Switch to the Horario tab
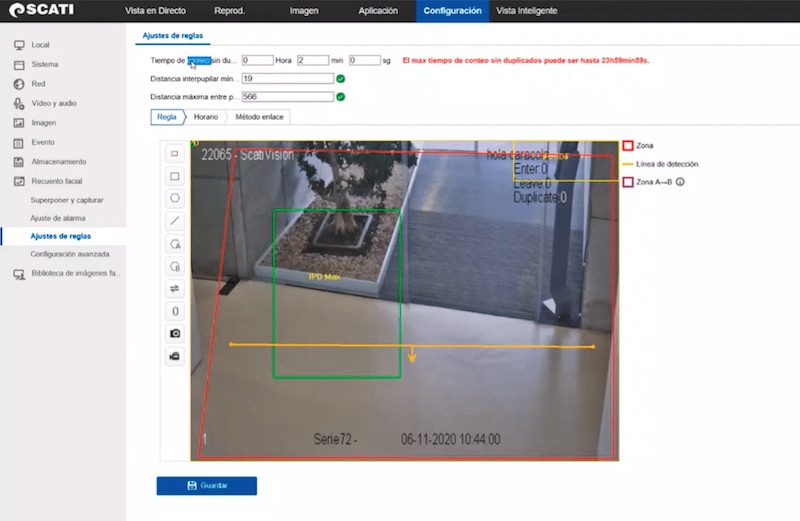Viewport: 800px width, 521px height. (x=206, y=117)
